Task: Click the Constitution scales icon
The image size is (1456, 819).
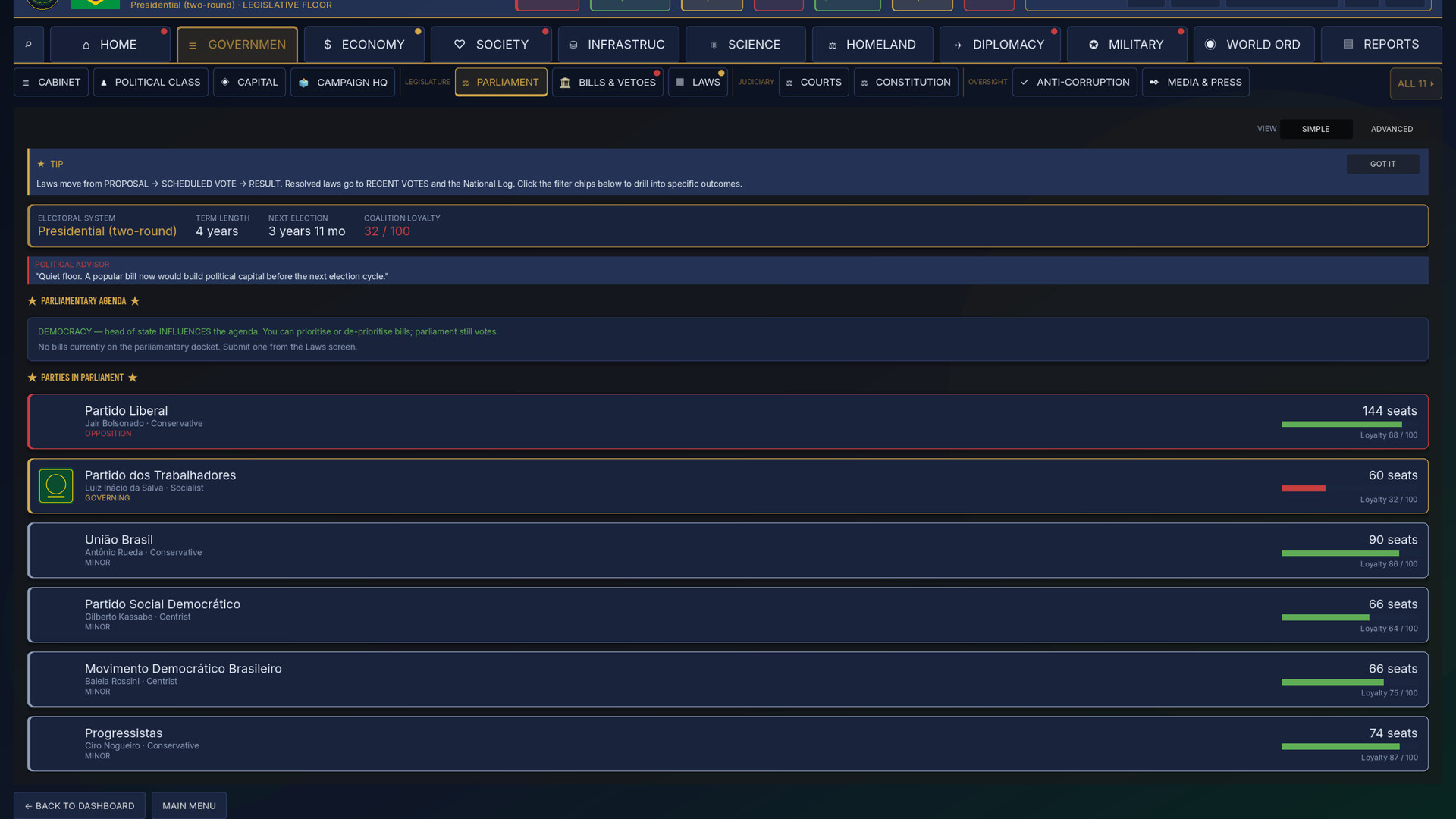Action: point(864,83)
